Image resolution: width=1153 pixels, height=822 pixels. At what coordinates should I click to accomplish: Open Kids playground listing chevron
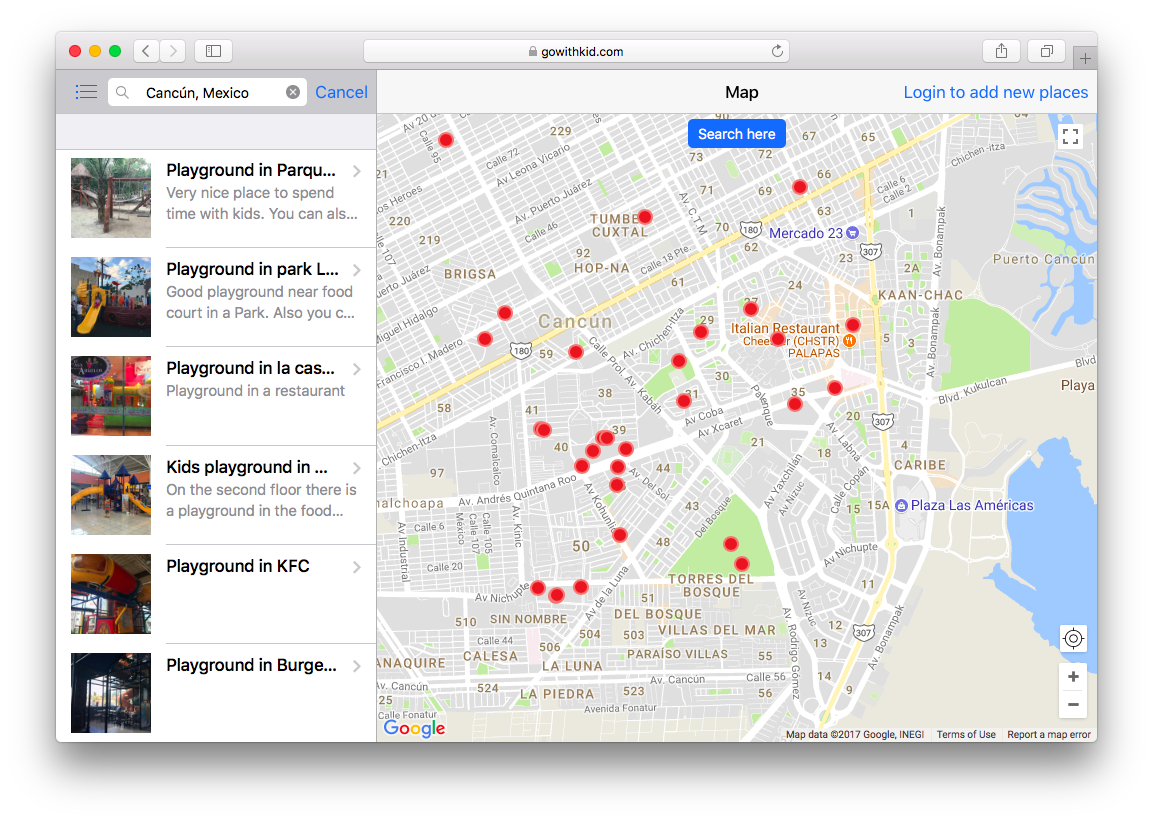[357, 468]
